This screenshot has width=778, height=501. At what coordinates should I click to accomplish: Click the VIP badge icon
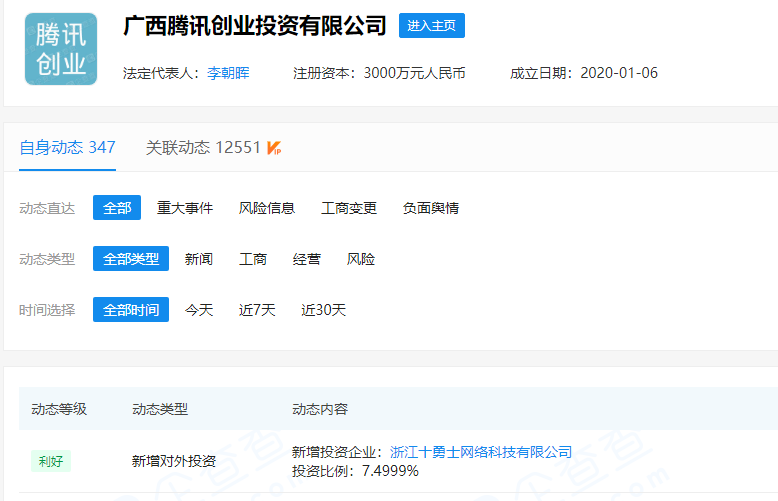click(x=274, y=148)
